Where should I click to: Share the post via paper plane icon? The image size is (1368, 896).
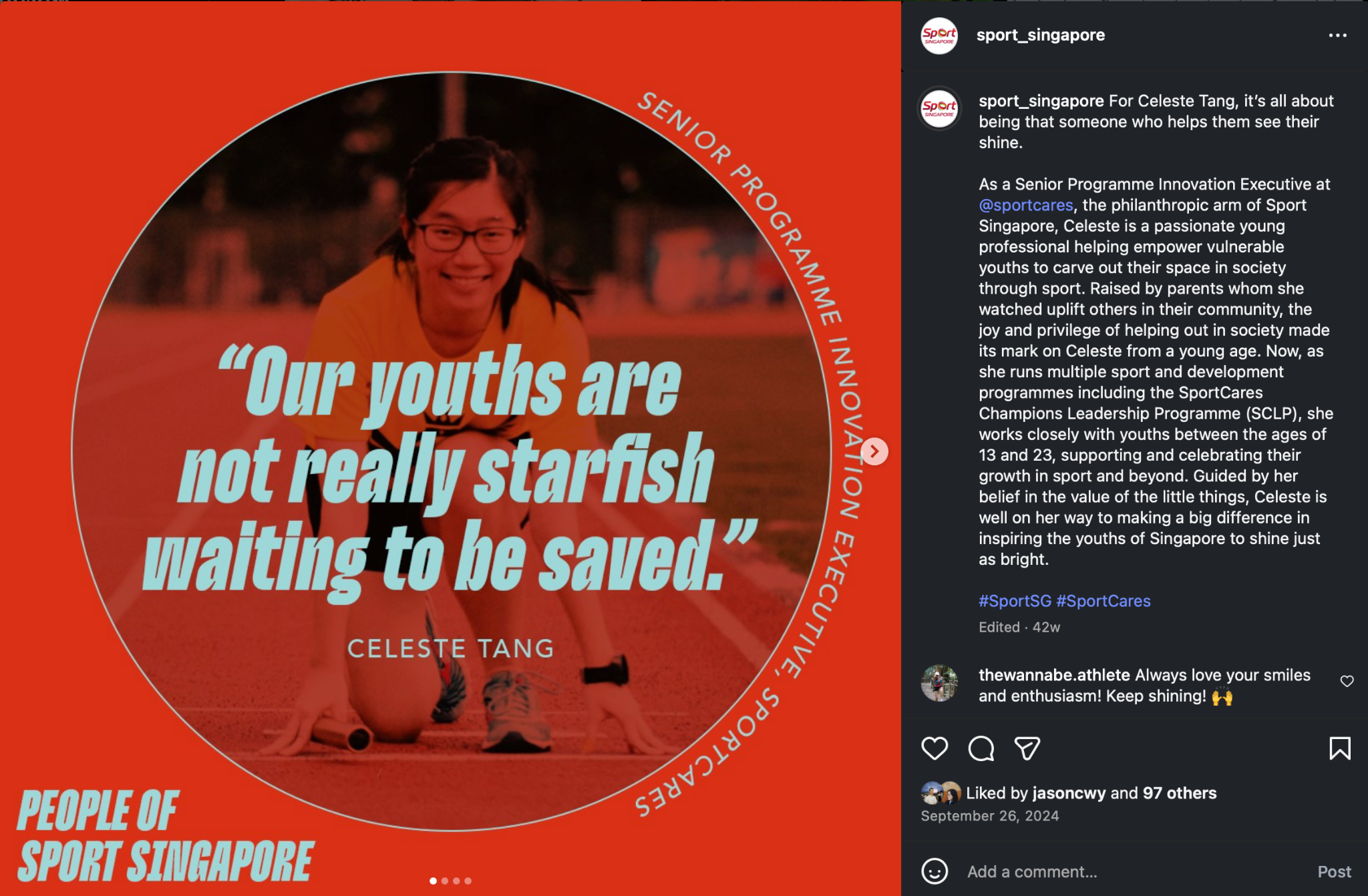[1027, 748]
